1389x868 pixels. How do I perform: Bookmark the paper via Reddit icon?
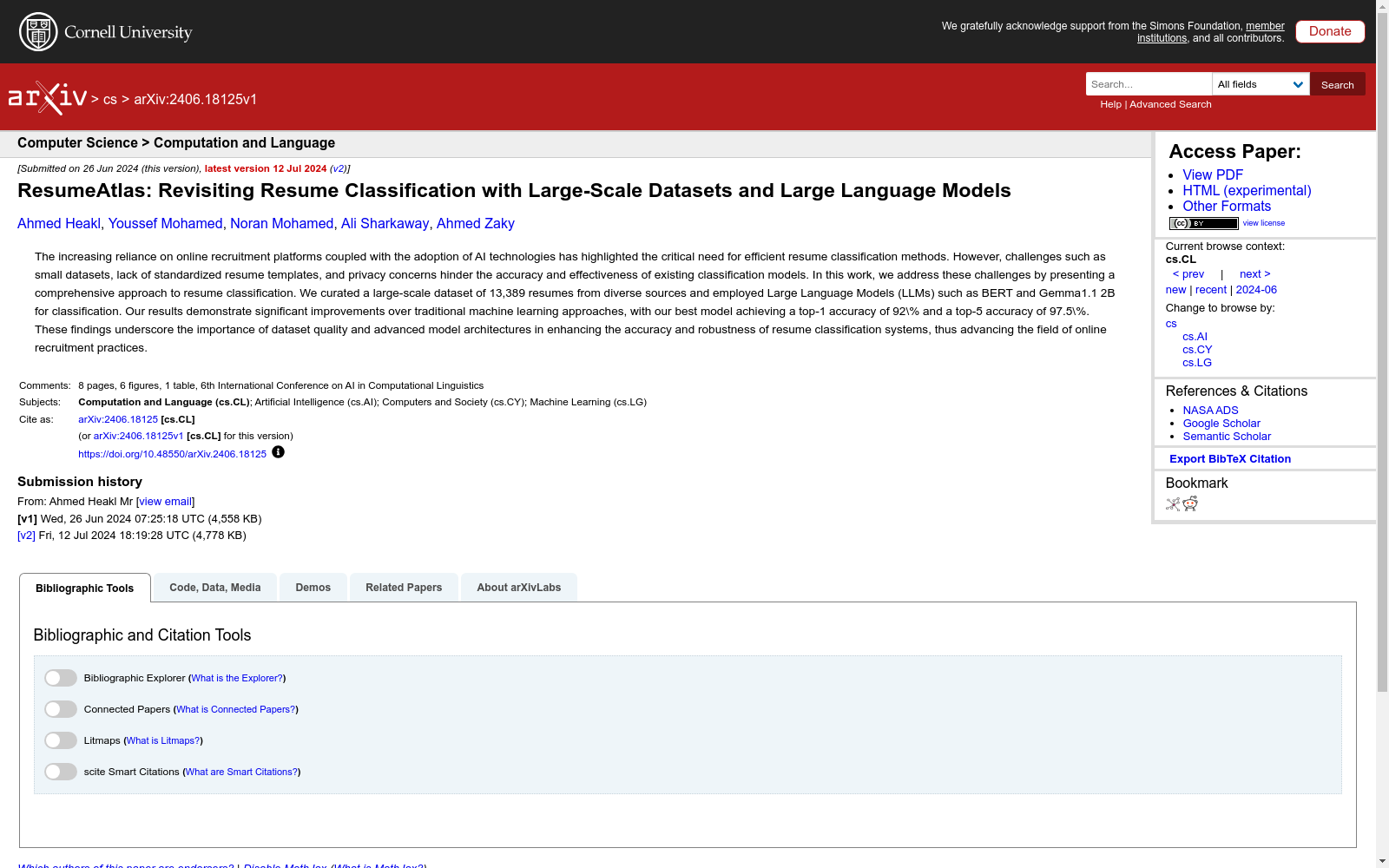point(1190,504)
